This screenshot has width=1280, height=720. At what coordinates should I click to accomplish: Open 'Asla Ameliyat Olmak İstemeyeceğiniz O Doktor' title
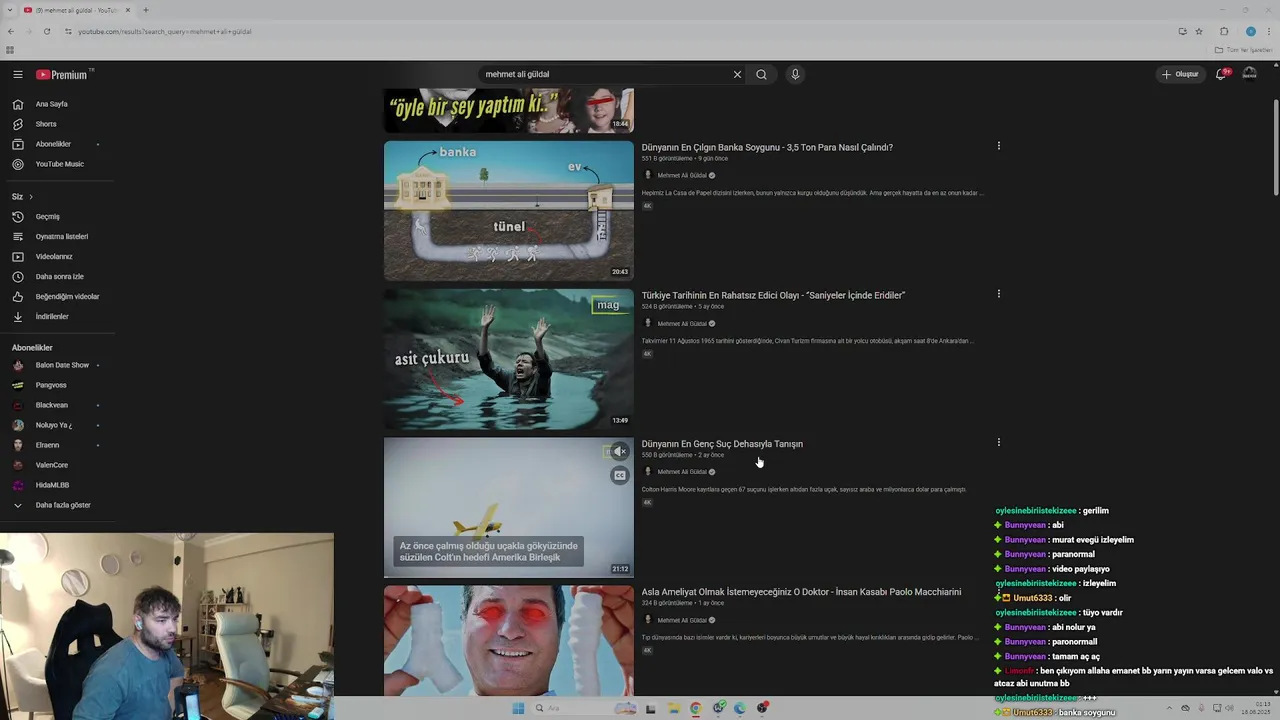[x=801, y=592]
